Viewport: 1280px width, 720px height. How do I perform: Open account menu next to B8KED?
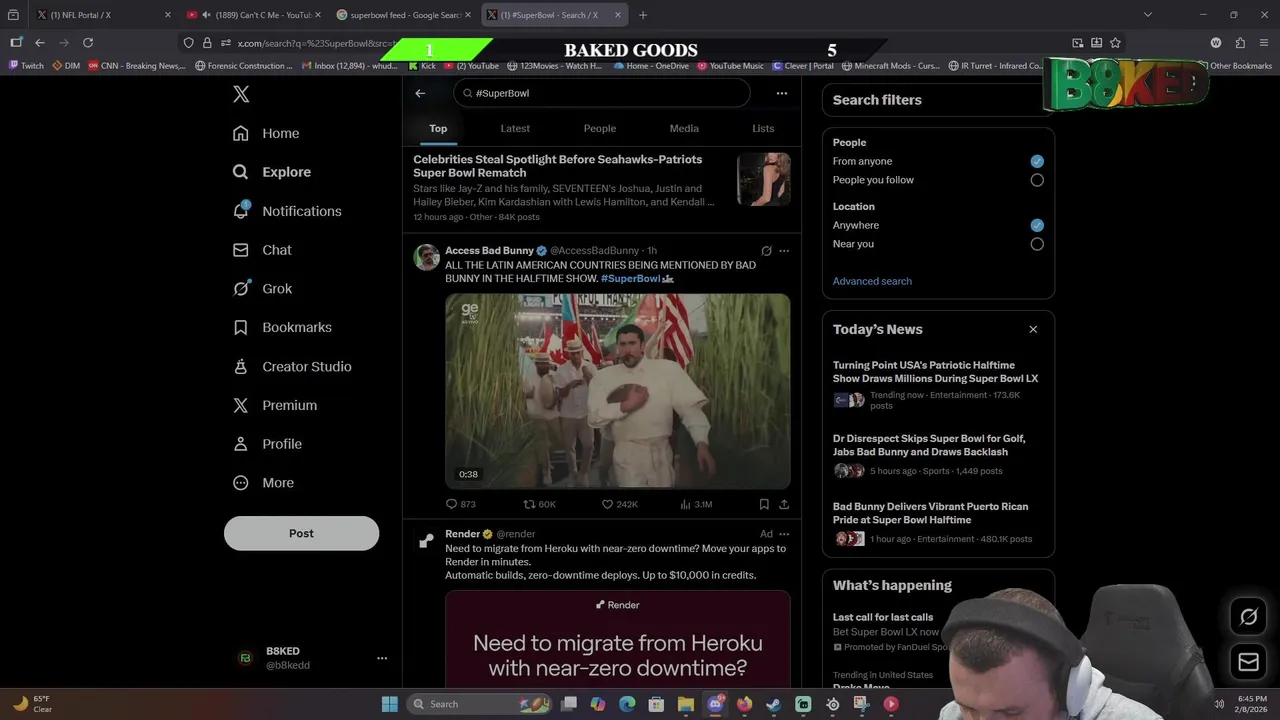[x=382, y=658]
